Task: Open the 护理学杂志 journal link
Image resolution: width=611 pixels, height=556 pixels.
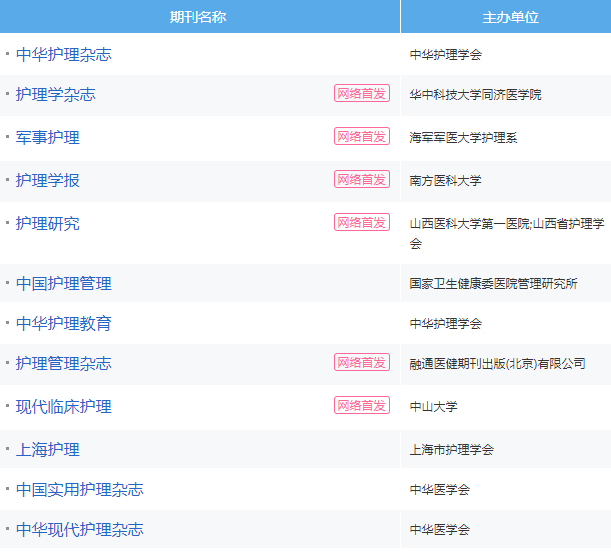Action: click(x=56, y=95)
